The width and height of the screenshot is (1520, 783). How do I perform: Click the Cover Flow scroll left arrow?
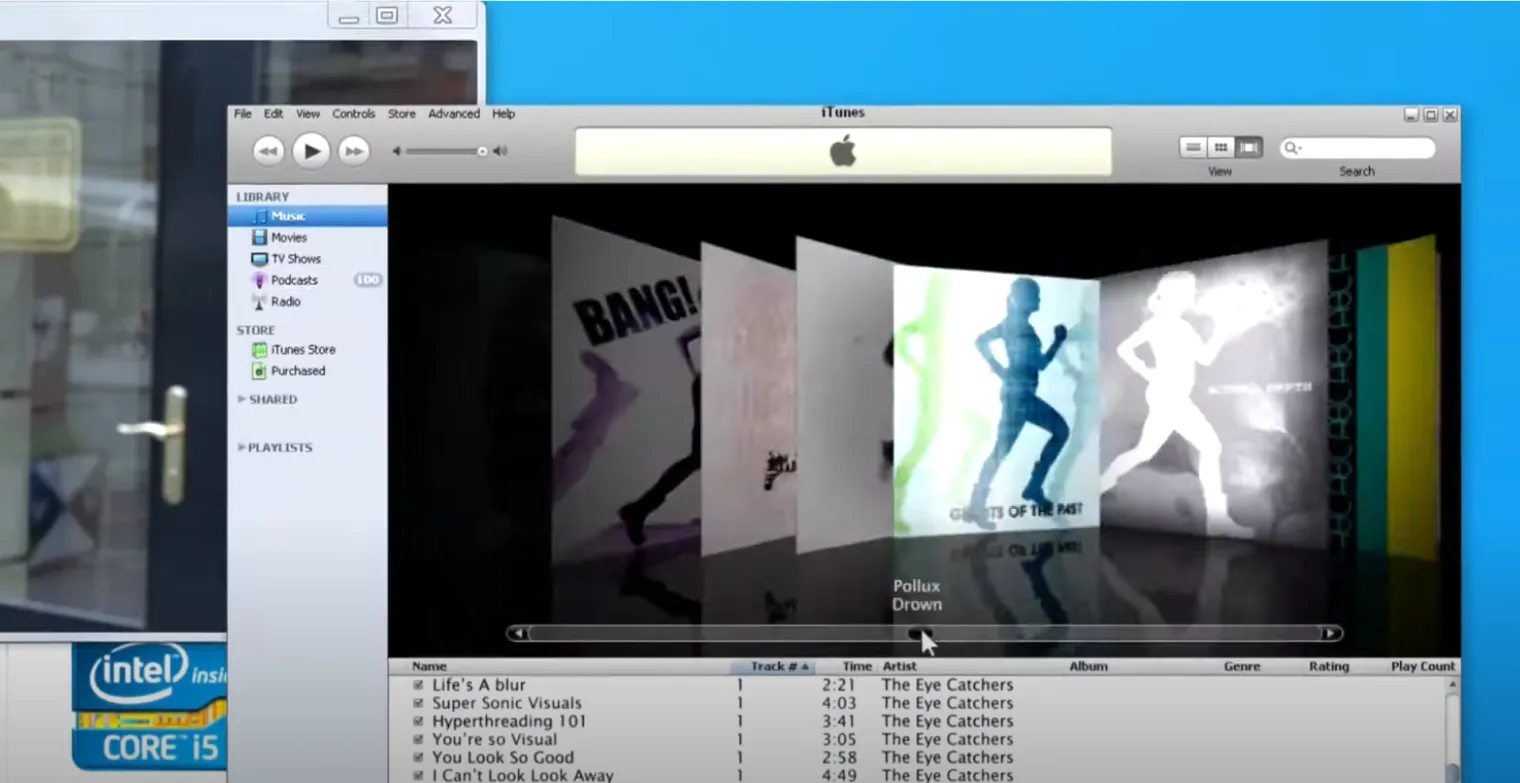[x=517, y=633]
